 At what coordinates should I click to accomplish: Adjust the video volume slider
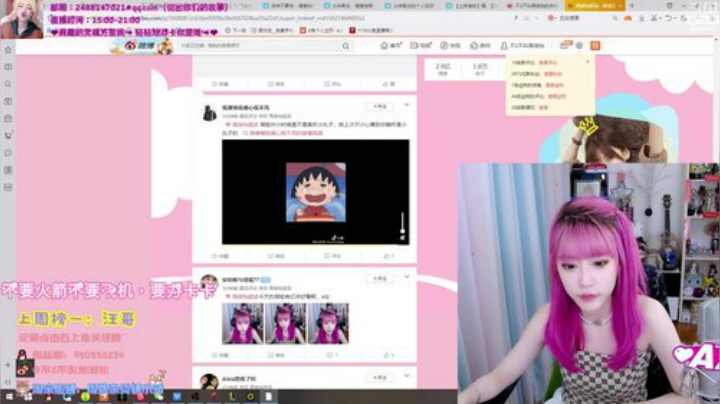pyautogui.click(x=402, y=222)
